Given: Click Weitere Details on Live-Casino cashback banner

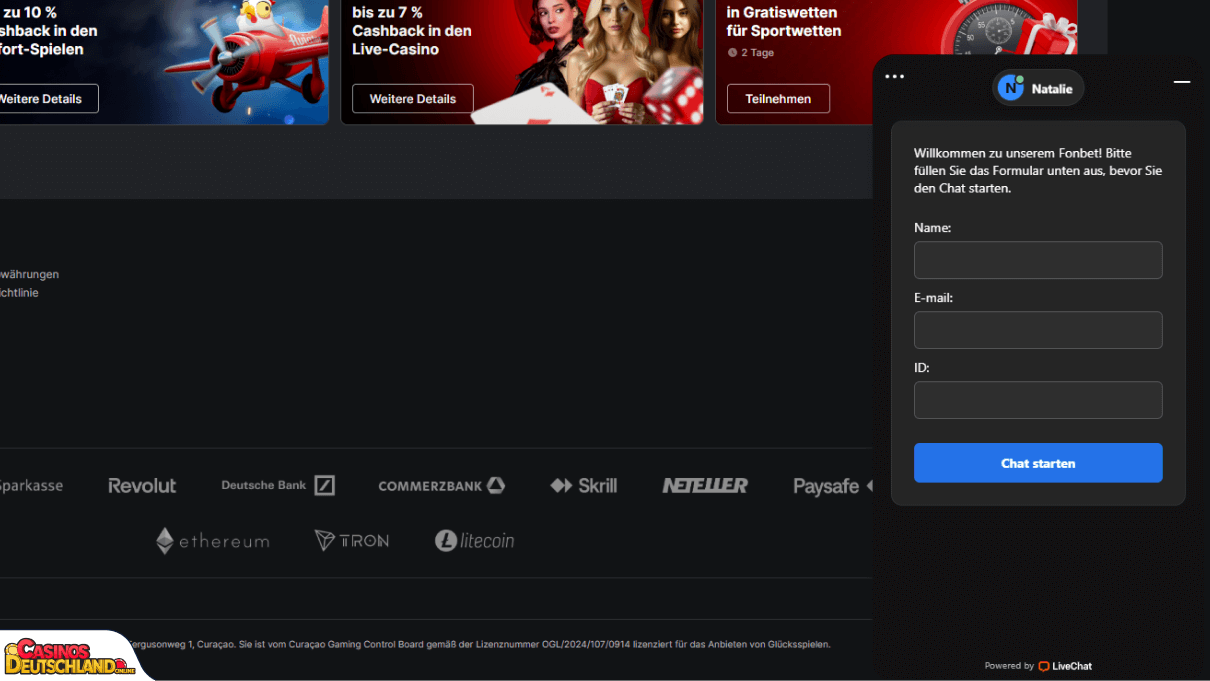Looking at the screenshot, I should [x=412, y=99].
